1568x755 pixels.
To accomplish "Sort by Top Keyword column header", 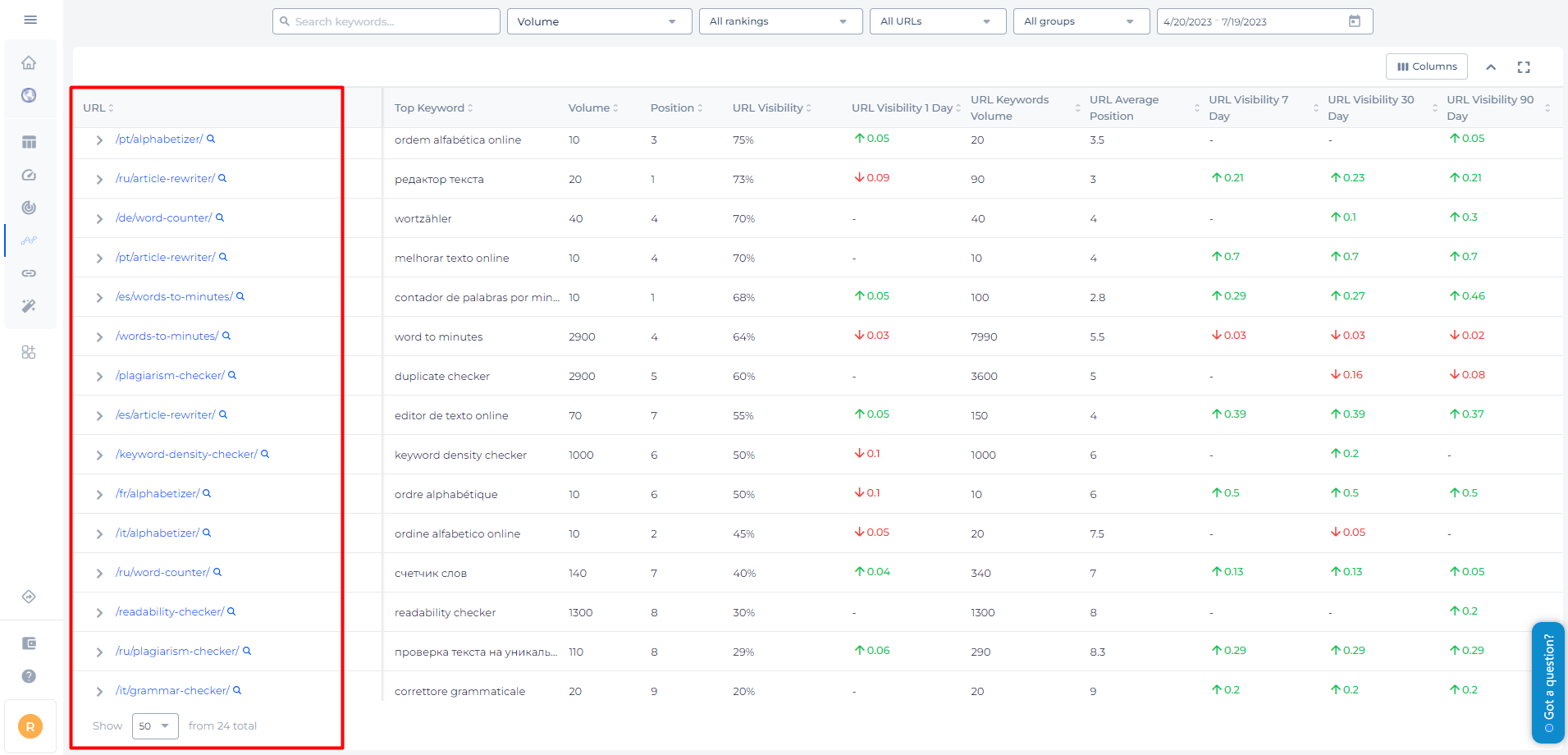I will pos(433,108).
